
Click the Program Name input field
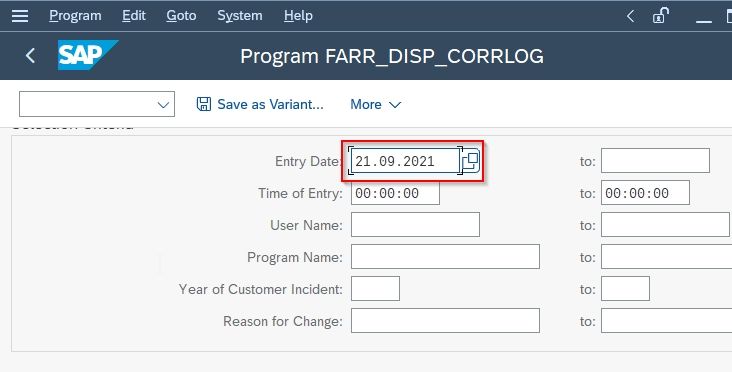(x=445, y=256)
